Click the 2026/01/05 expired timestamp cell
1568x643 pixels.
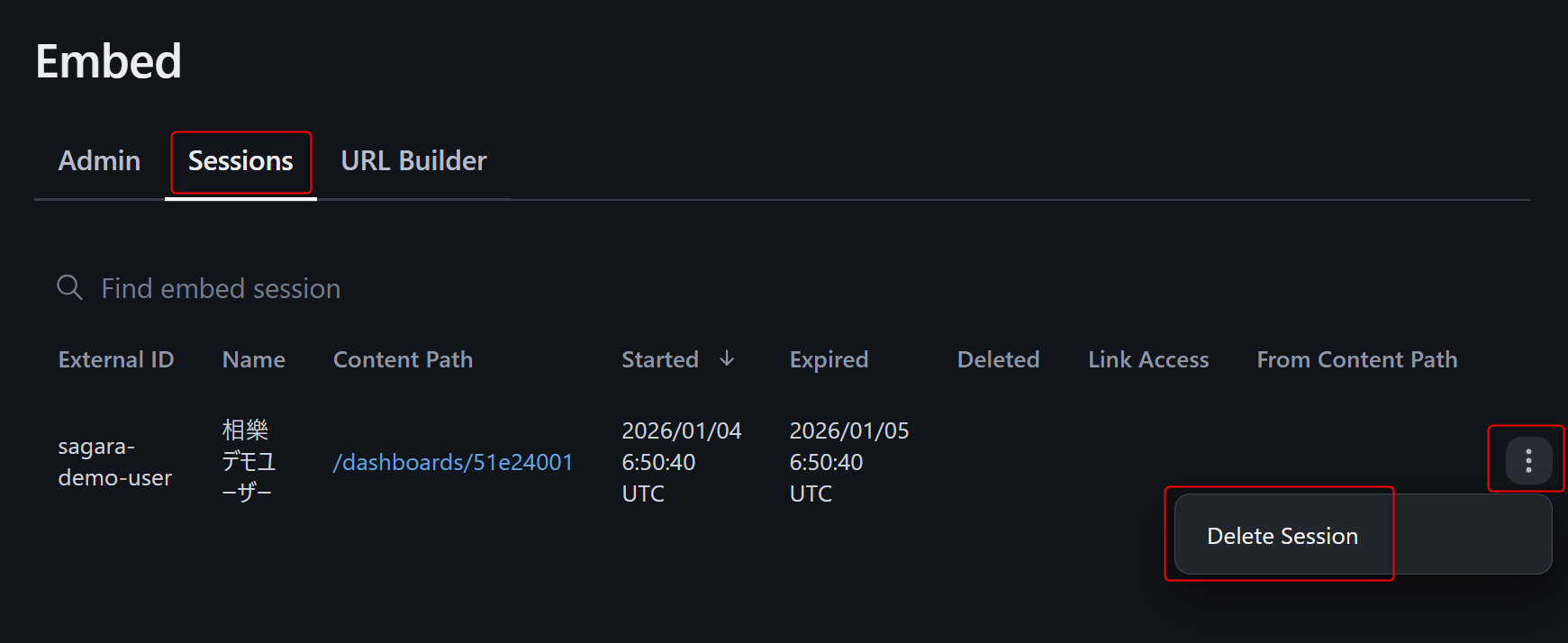[848, 462]
